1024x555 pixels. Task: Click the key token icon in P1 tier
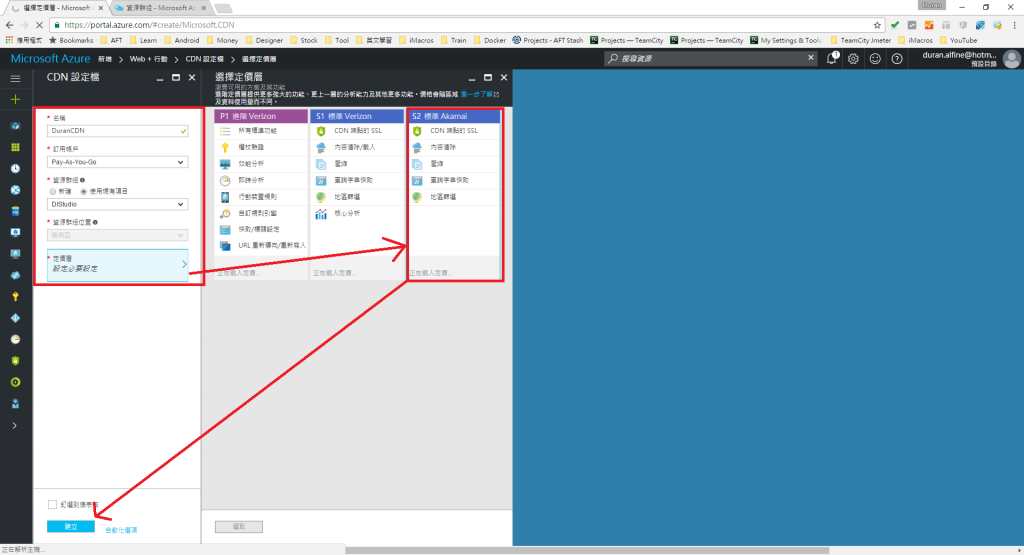coord(225,148)
